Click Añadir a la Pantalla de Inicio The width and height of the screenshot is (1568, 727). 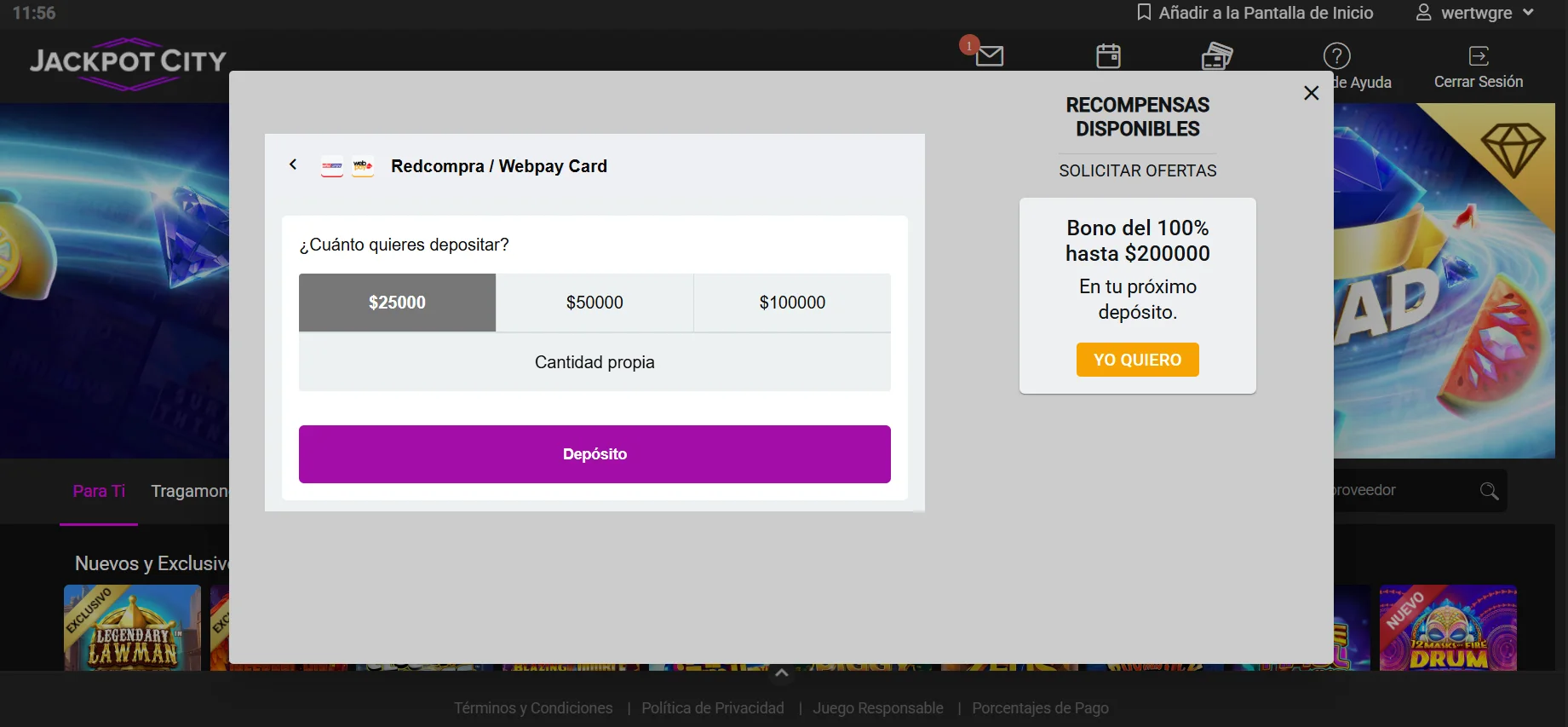(x=1266, y=13)
